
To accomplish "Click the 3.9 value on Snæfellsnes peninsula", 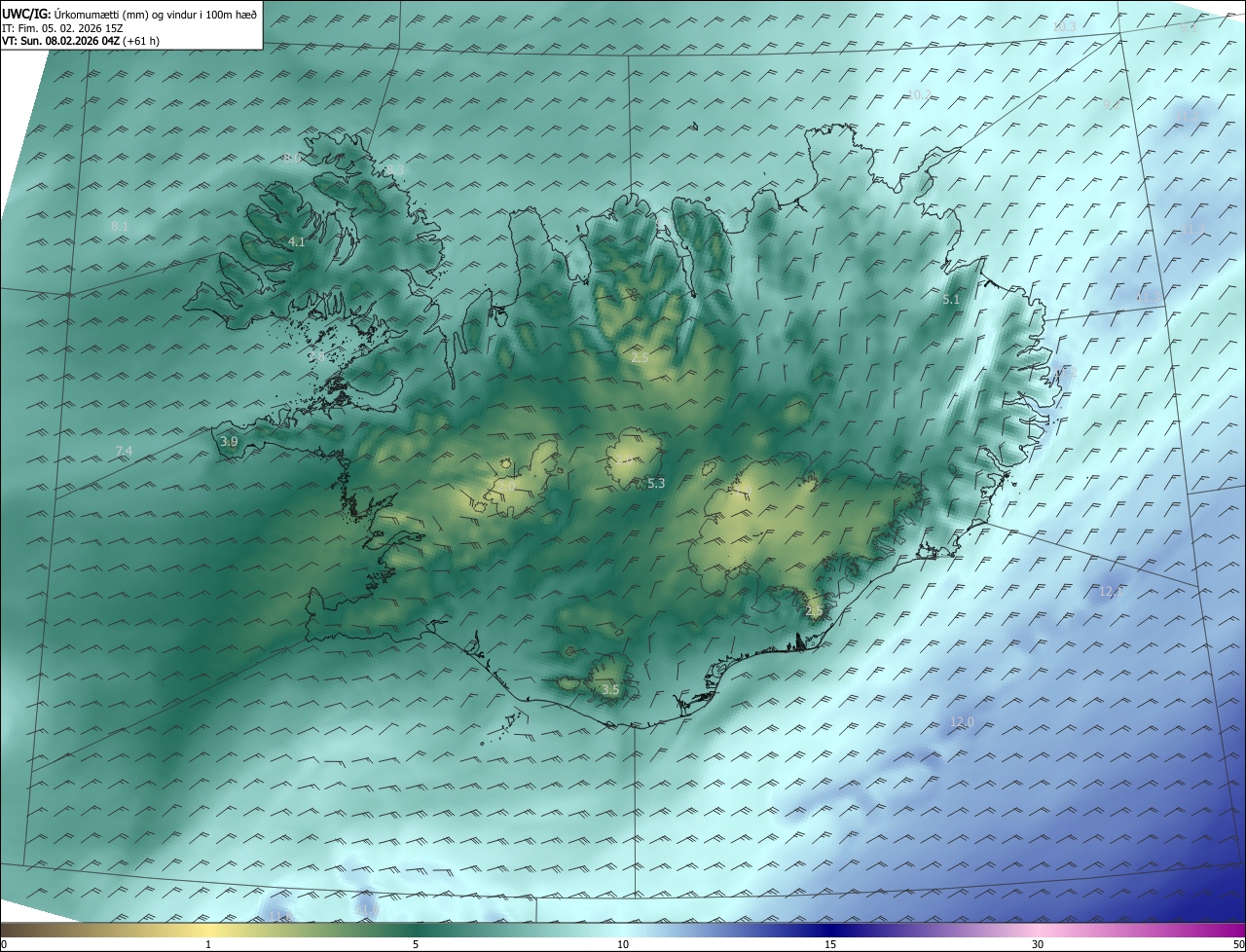I will [229, 441].
